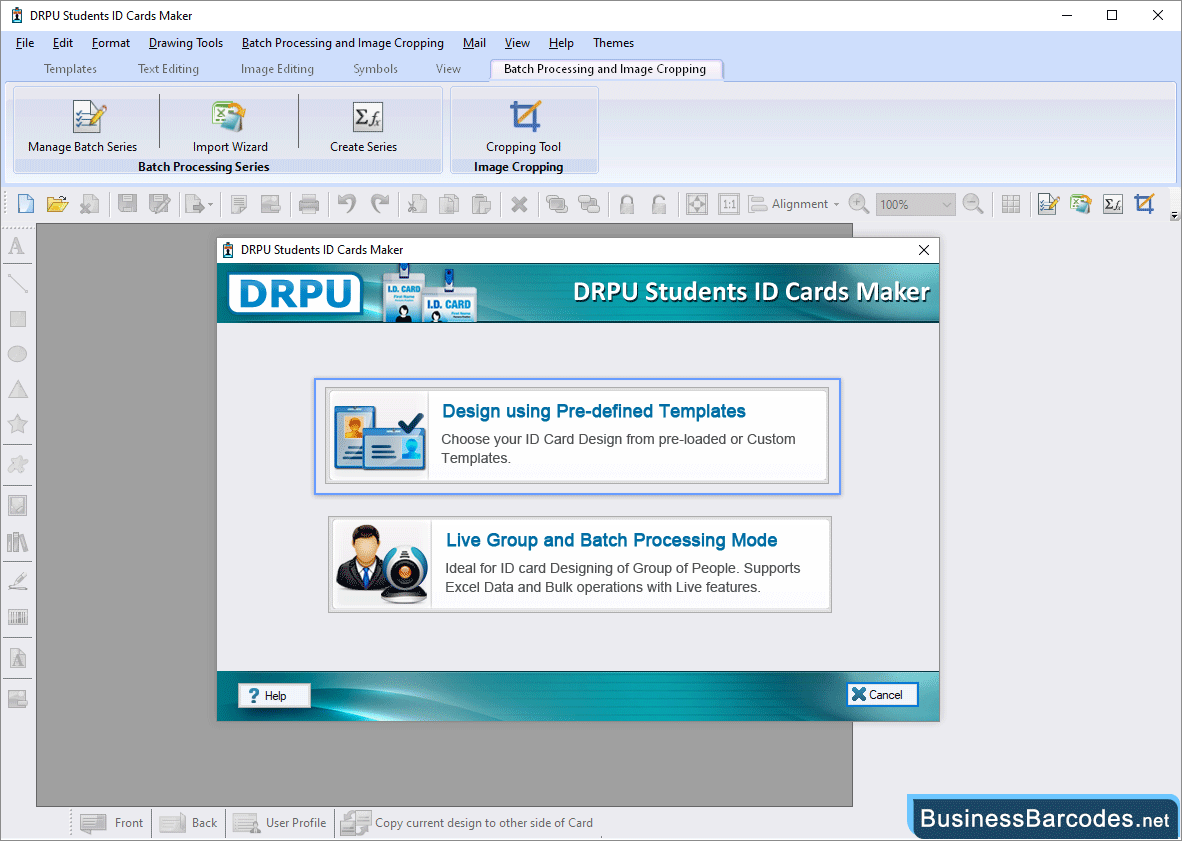
Task: Click the Lock toolbar icon
Action: click(626, 203)
